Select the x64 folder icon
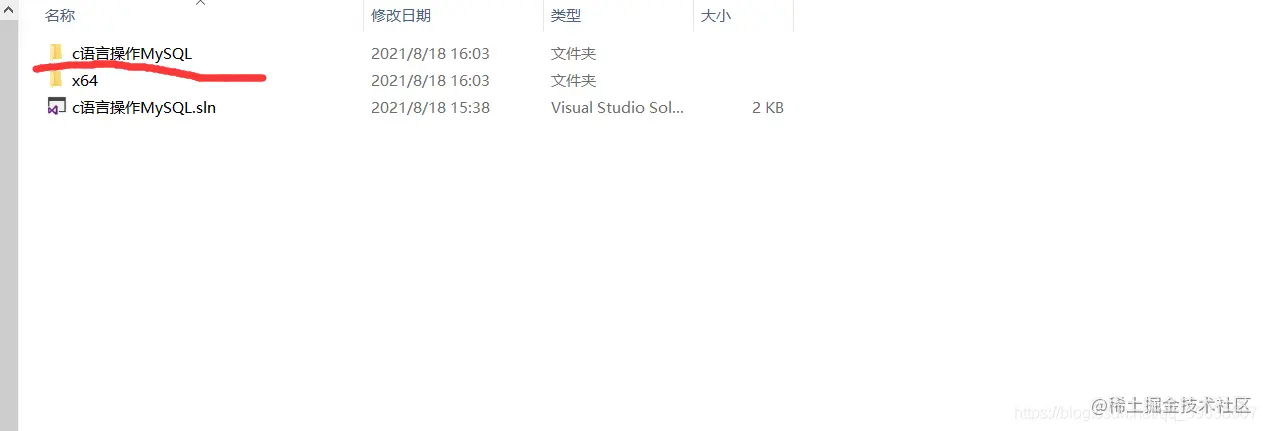 coord(56,80)
